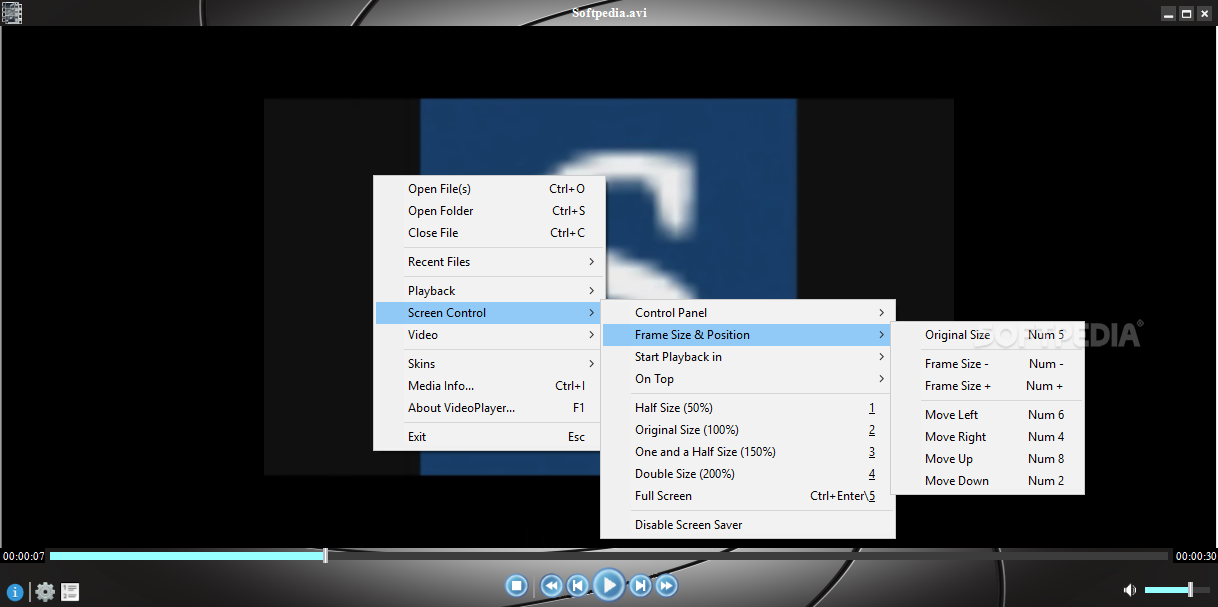Choose Original Size Num 5 entry
Image resolution: width=1218 pixels, height=607 pixels.
987,335
